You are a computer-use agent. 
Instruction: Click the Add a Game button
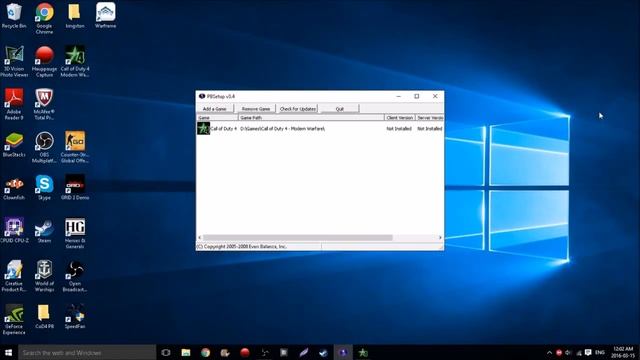coord(215,109)
